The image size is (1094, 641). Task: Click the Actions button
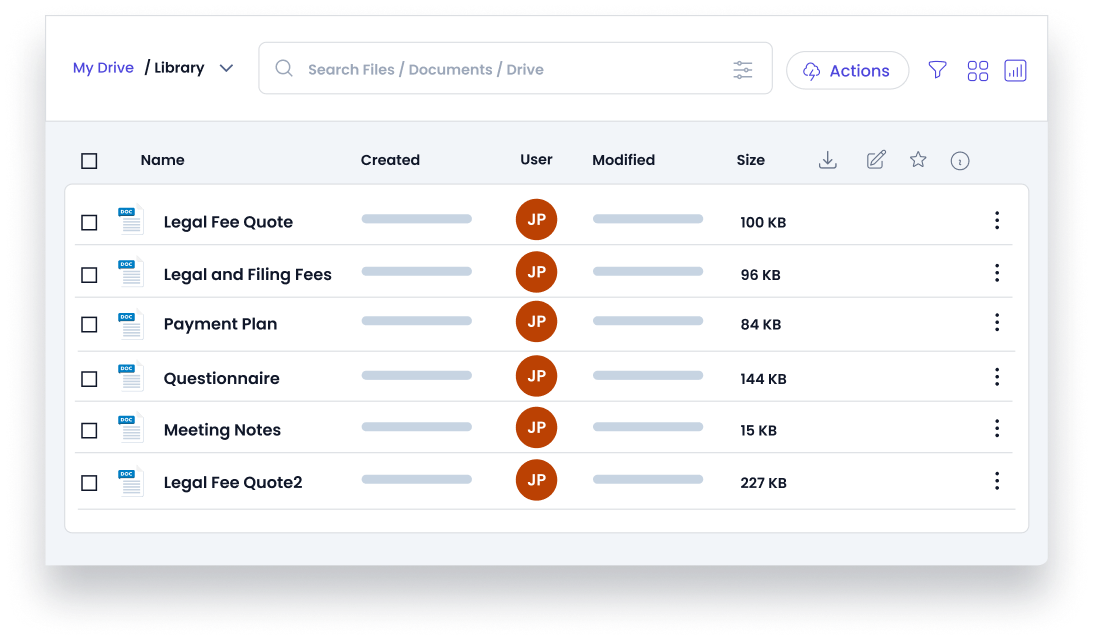pyautogui.click(x=847, y=70)
